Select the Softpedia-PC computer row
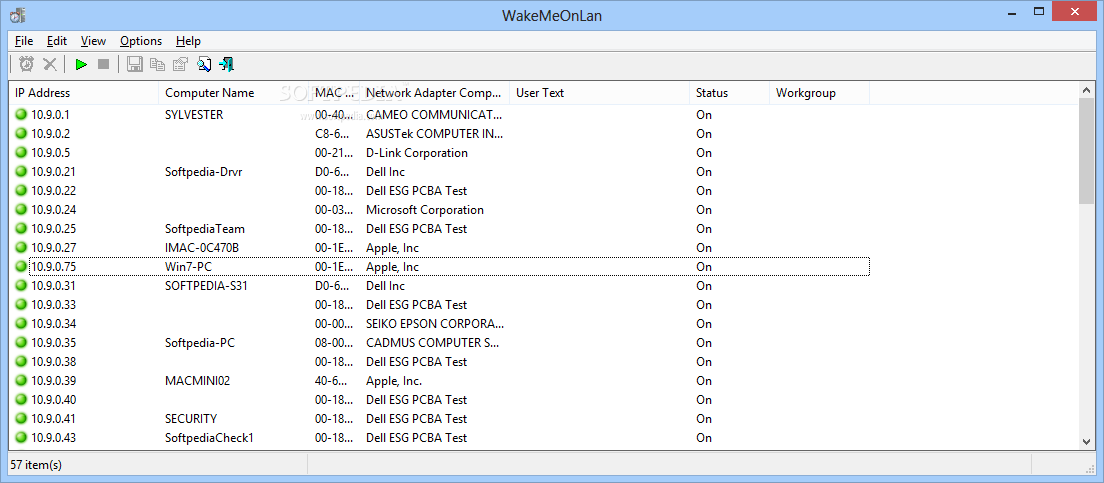 pyautogui.click(x=439, y=342)
